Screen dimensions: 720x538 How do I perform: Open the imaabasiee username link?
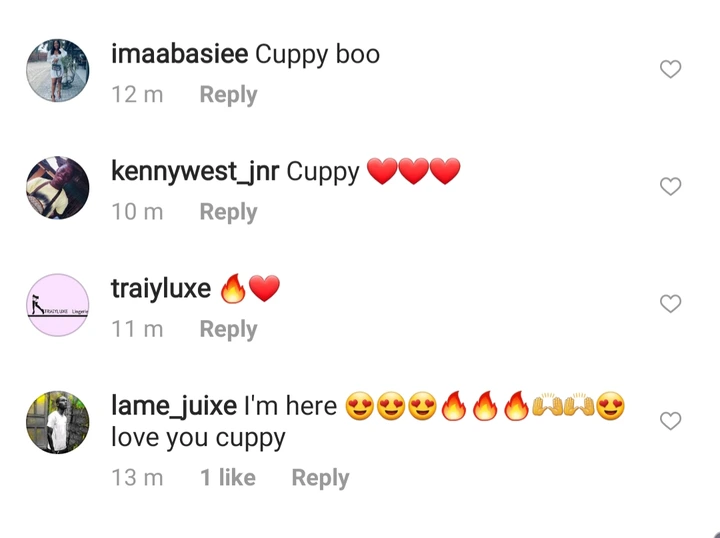pos(180,54)
